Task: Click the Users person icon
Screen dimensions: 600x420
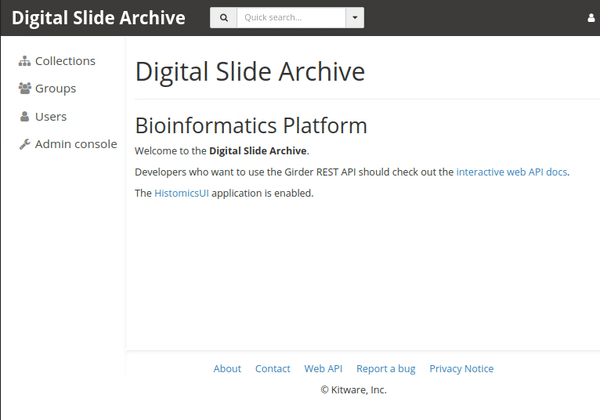Action: click(x=24, y=116)
